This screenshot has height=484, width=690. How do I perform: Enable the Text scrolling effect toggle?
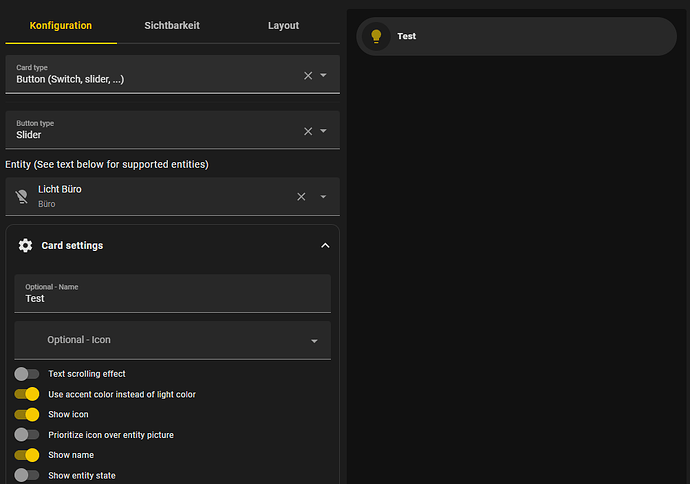26,374
